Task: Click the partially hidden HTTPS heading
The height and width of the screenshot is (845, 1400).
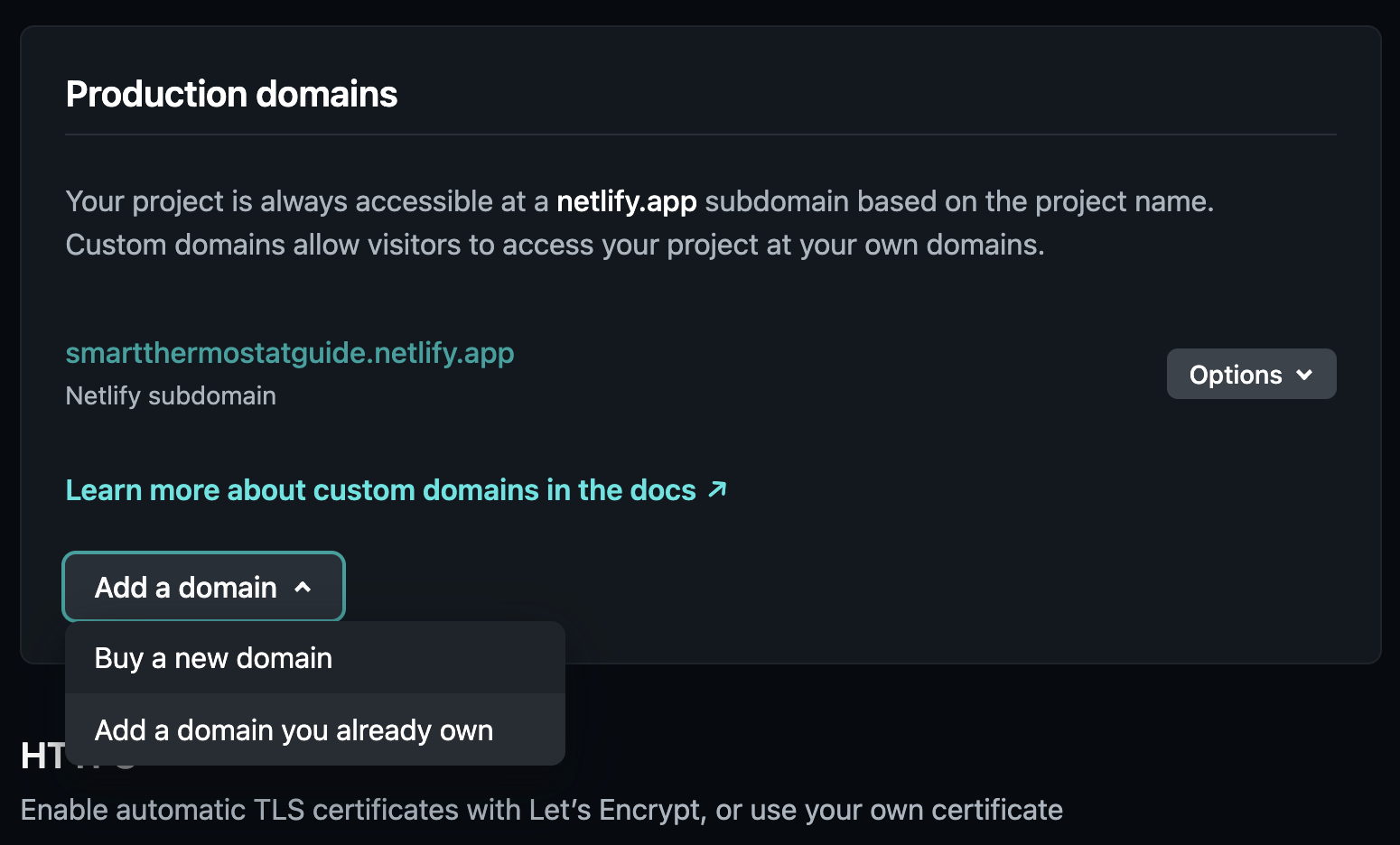Action: click(x=42, y=757)
